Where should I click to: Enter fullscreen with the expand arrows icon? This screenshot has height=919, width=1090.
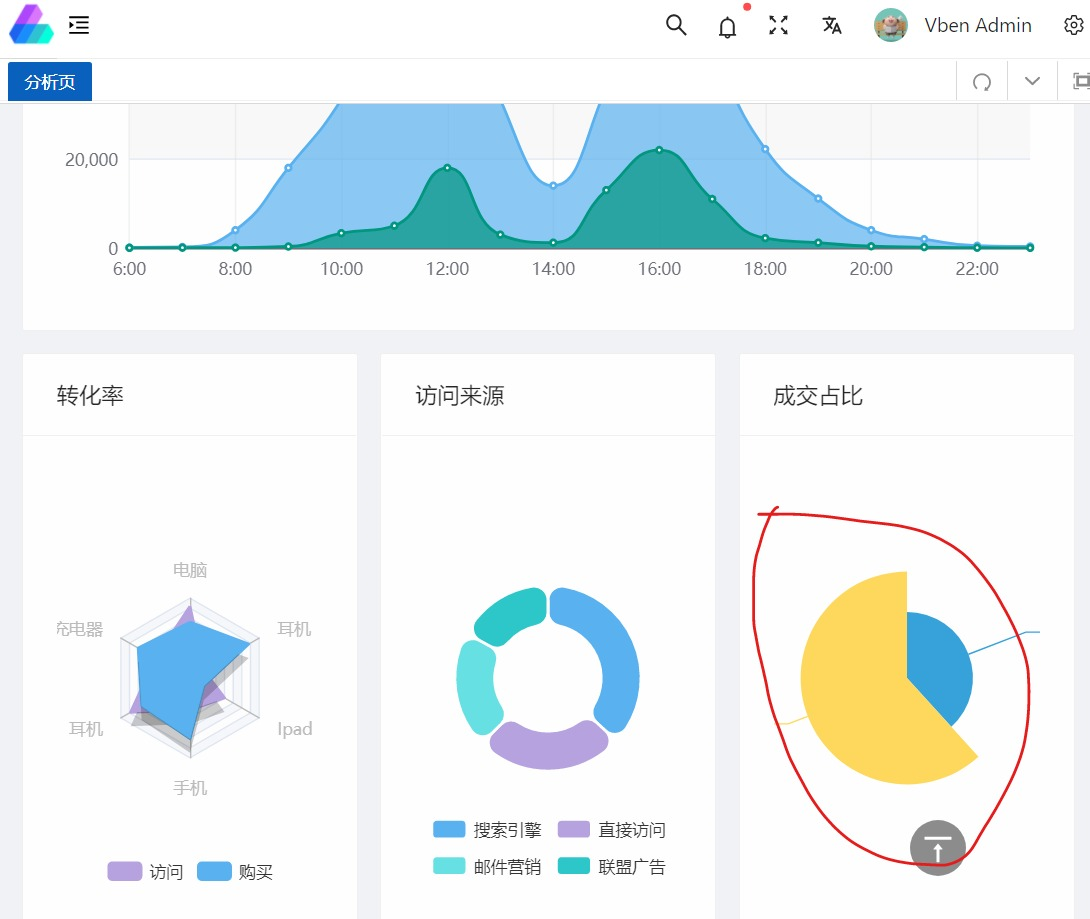point(779,25)
